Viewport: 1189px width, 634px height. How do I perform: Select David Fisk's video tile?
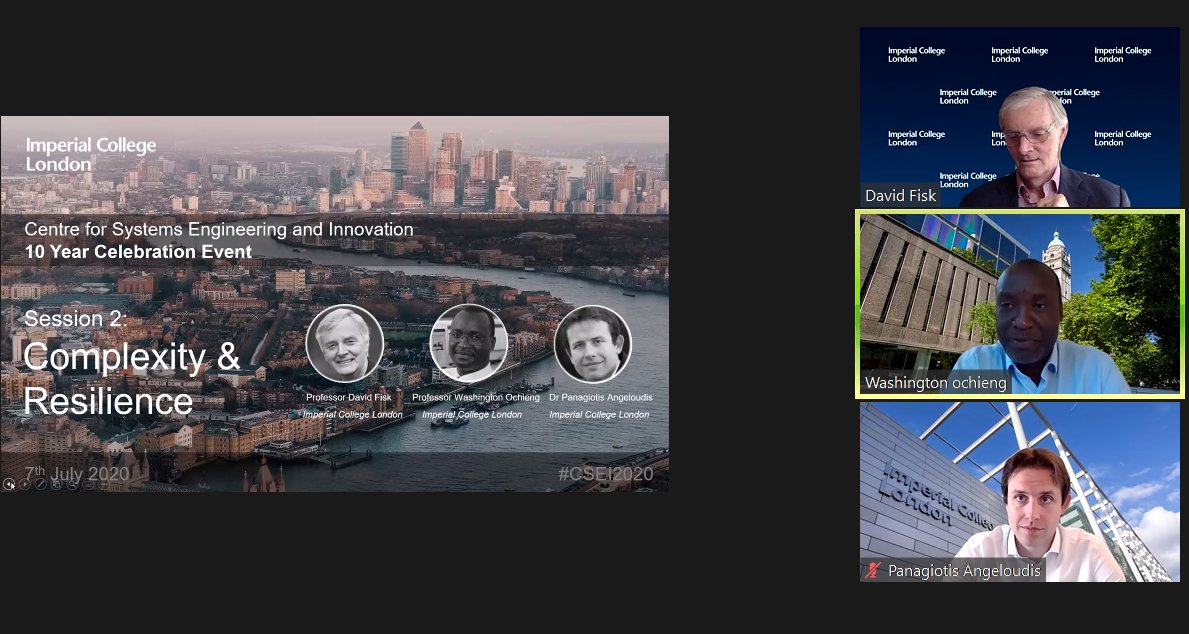pyautogui.click(x=1020, y=117)
